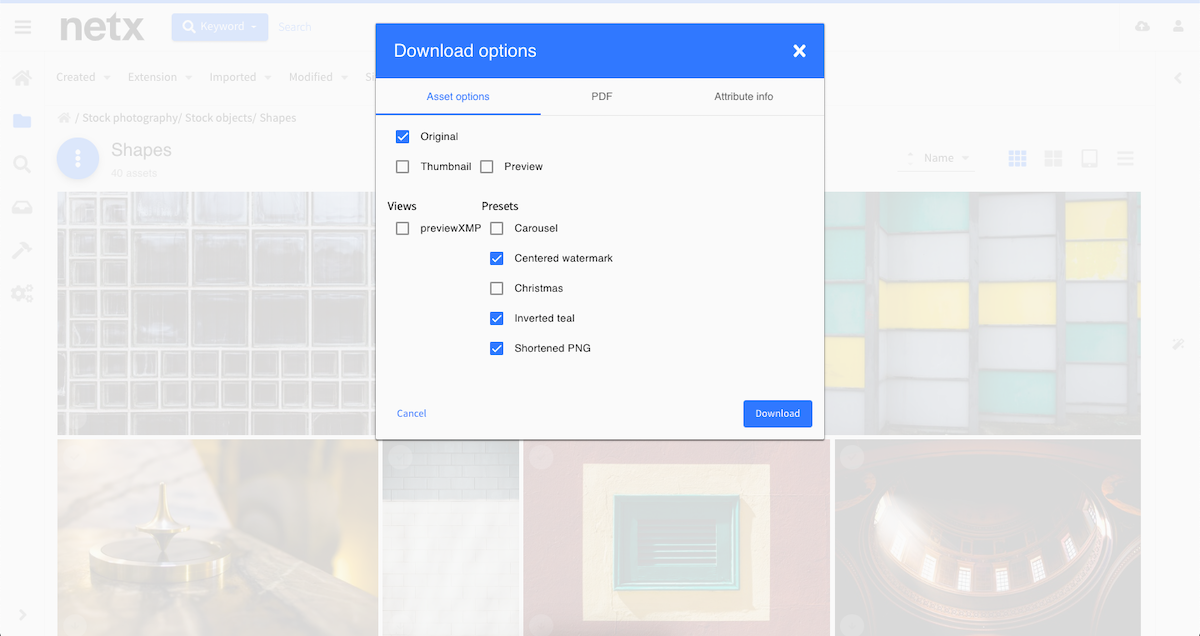Open the glass block wall thumbnail
This screenshot has width=1200, height=636.
215,313
